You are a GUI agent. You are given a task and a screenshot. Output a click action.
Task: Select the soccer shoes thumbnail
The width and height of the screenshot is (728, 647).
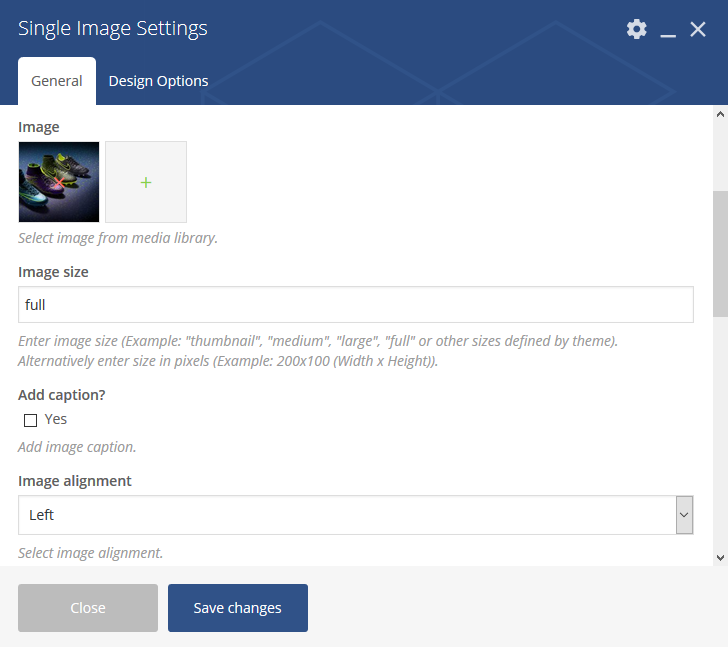[59, 182]
